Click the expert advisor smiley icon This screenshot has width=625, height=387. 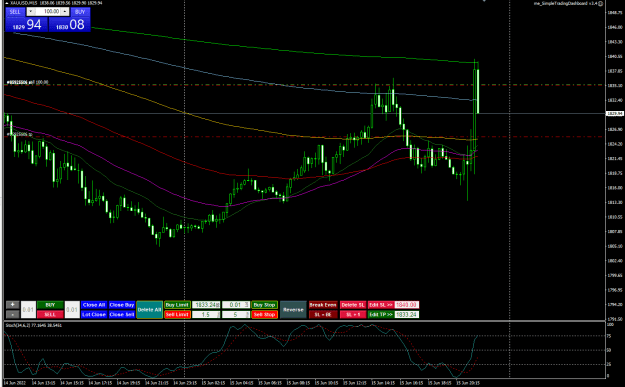(600, 3)
